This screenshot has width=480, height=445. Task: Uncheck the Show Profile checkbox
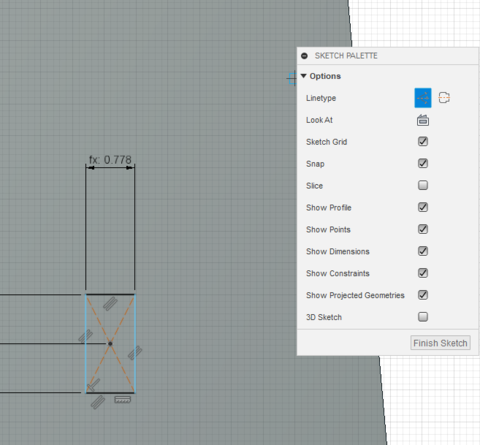pos(423,207)
